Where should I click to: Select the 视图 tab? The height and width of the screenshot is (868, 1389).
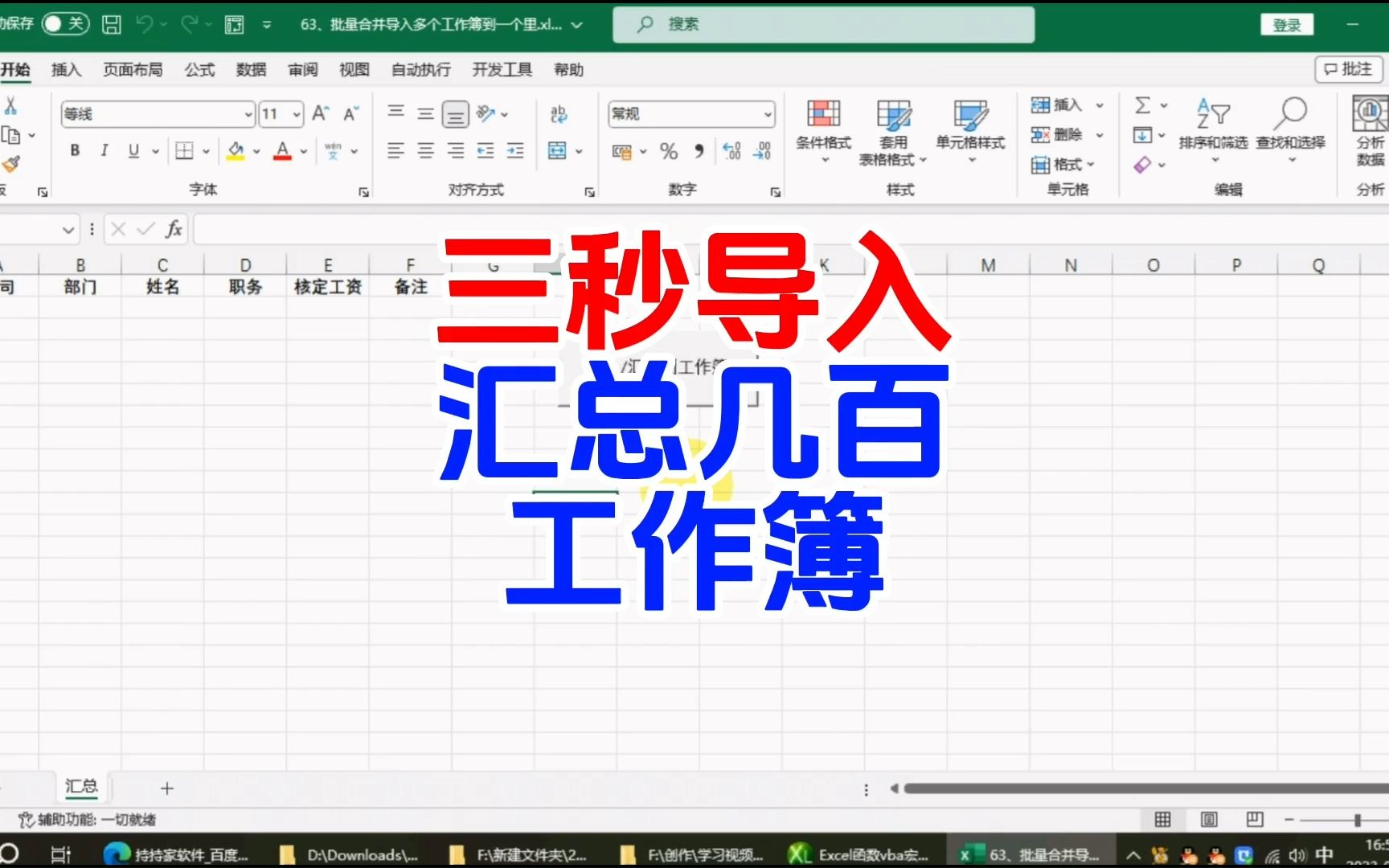[x=354, y=70]
